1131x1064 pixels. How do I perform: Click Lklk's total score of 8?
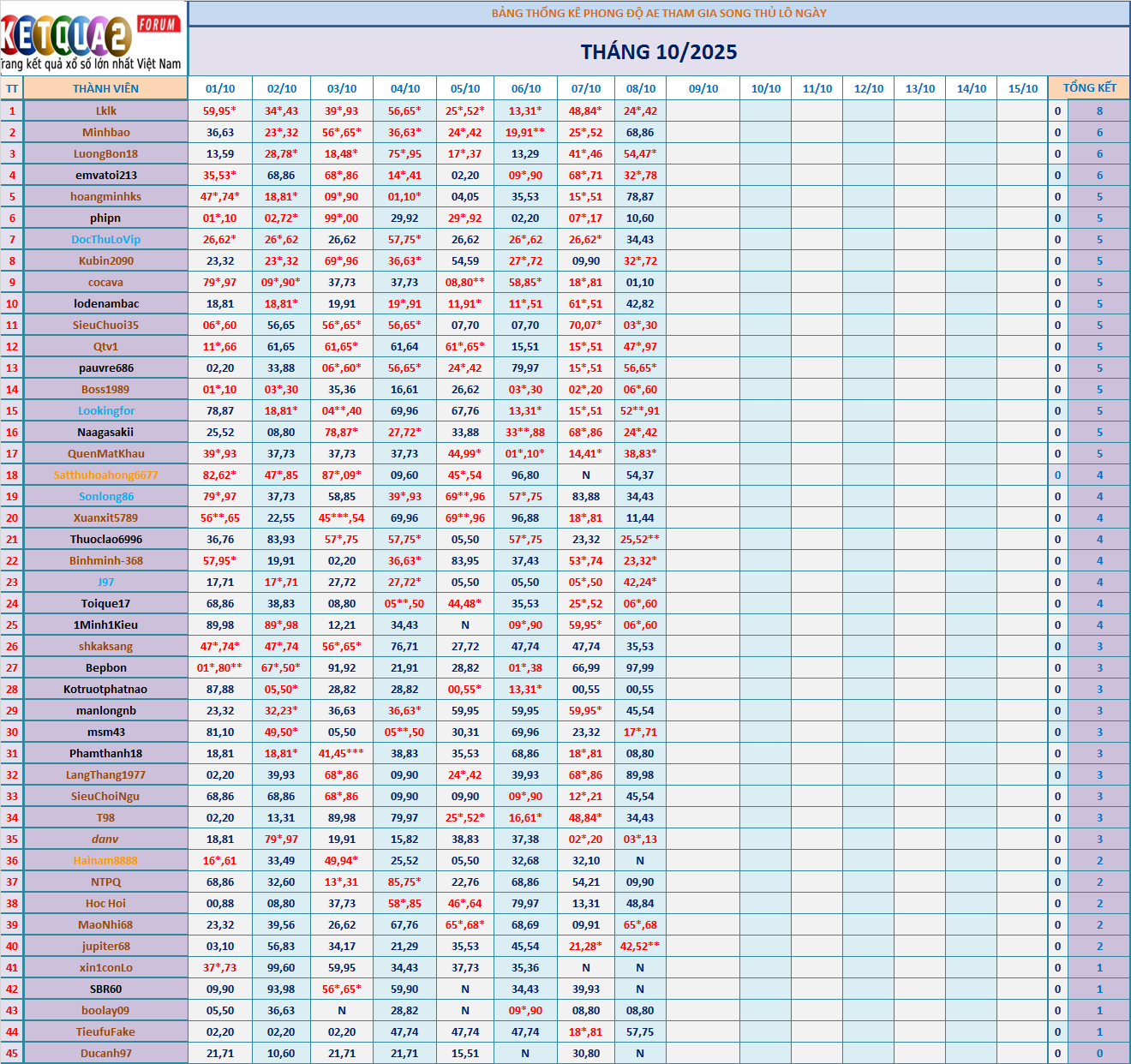[x=1099, y=111]
